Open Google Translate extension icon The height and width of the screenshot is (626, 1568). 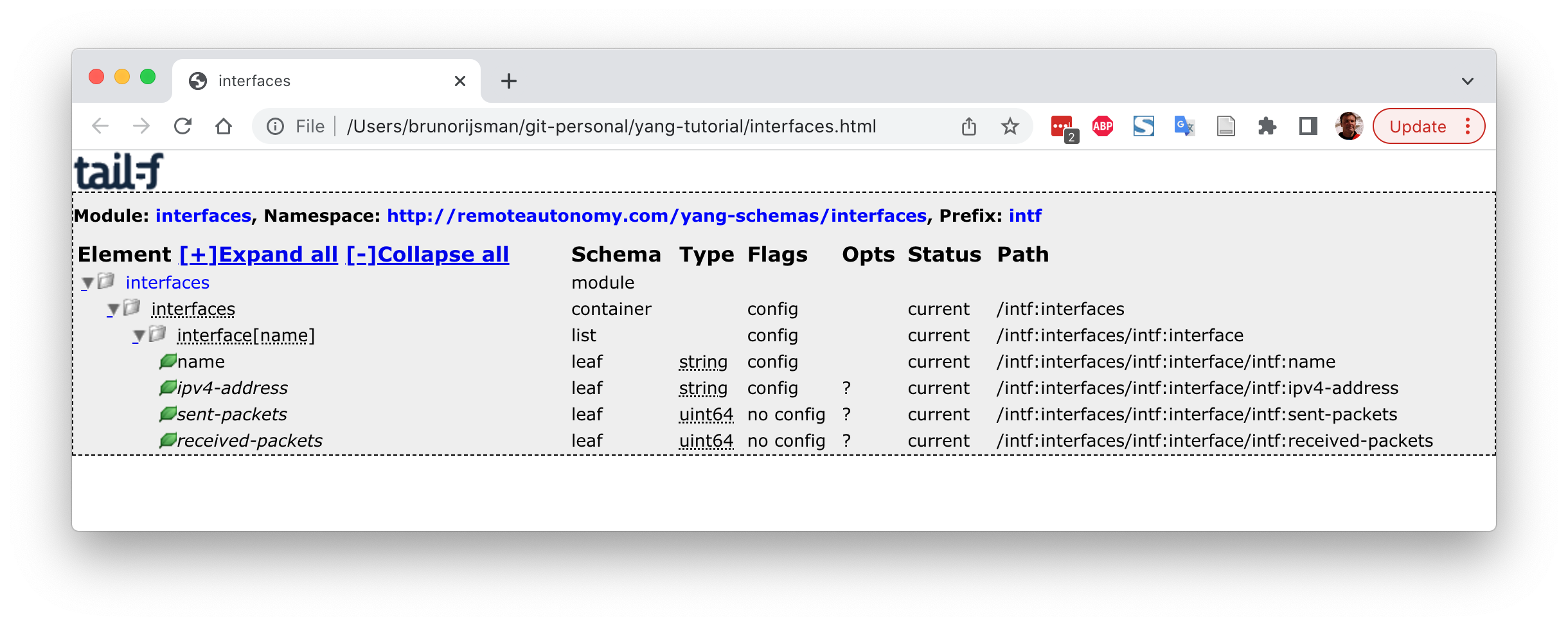(1184, 126)
